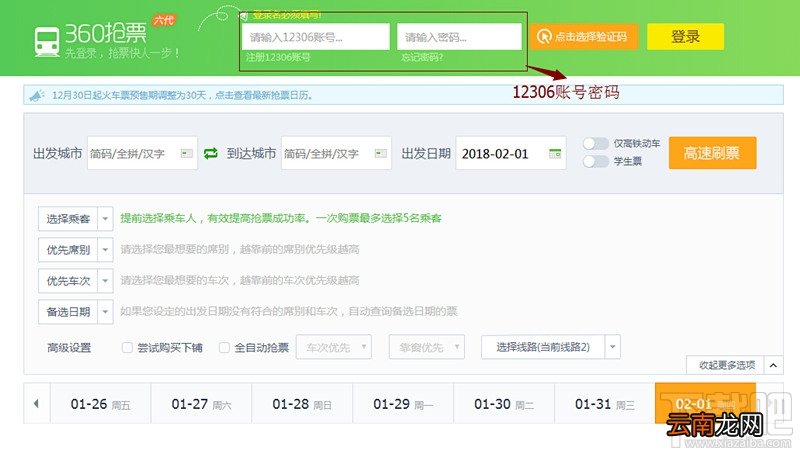Click the 选择乘客 button
This screenshot has height=453, width=800.
click(x=68, y=219)
